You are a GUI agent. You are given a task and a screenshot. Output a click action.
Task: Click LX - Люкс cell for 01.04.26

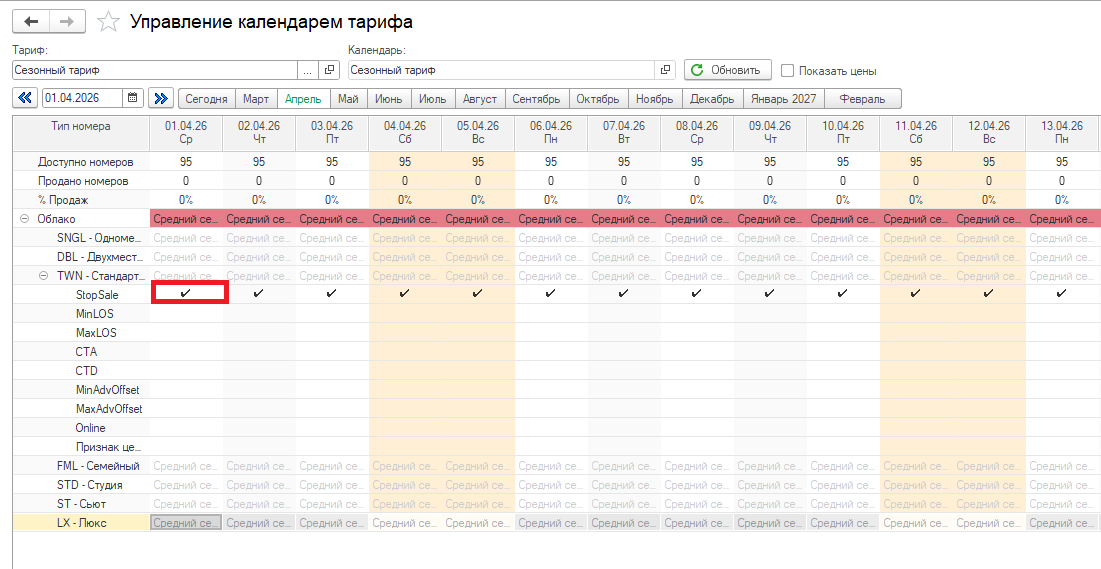(185, 523)
